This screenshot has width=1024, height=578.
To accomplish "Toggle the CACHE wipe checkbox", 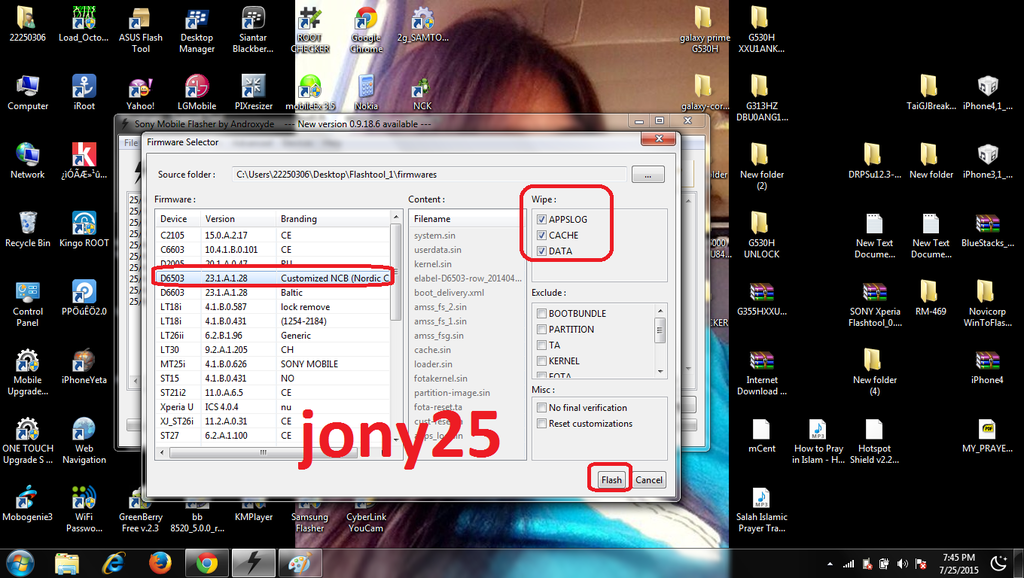I will pyautogui.click(x=542, y=235).
